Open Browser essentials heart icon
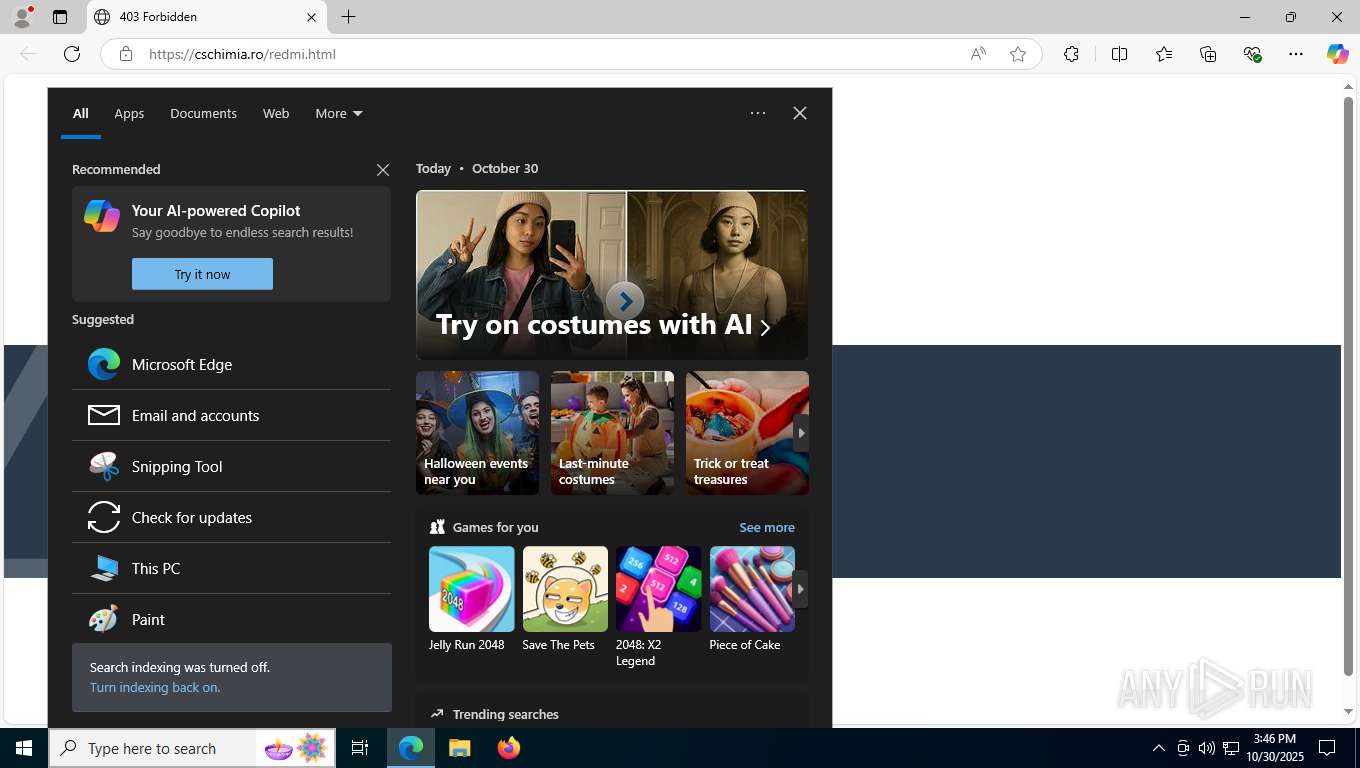The width and height of the screenshot is (1360, 768). pos(1252,54)
